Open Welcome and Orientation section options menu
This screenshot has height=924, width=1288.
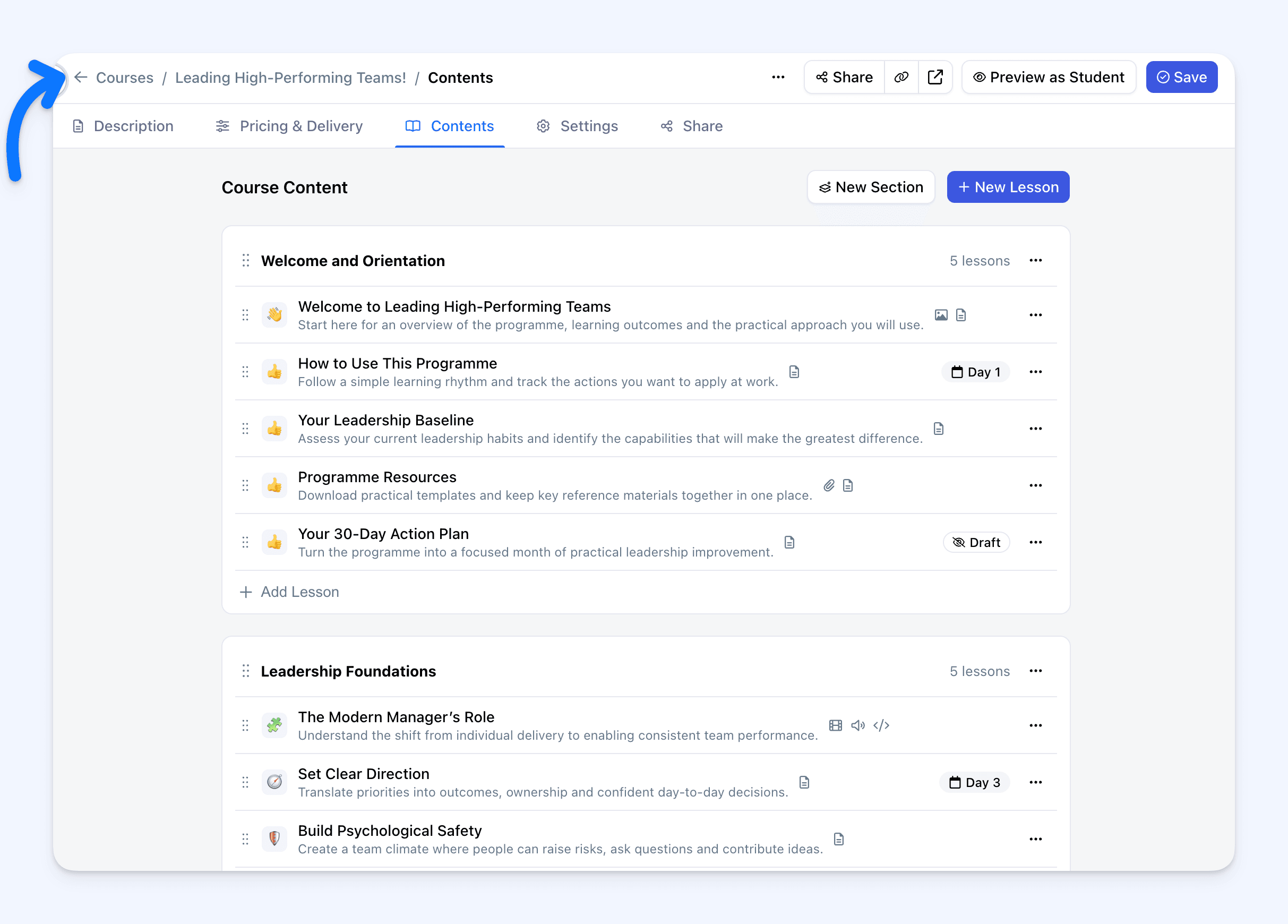pos(1035,261)
